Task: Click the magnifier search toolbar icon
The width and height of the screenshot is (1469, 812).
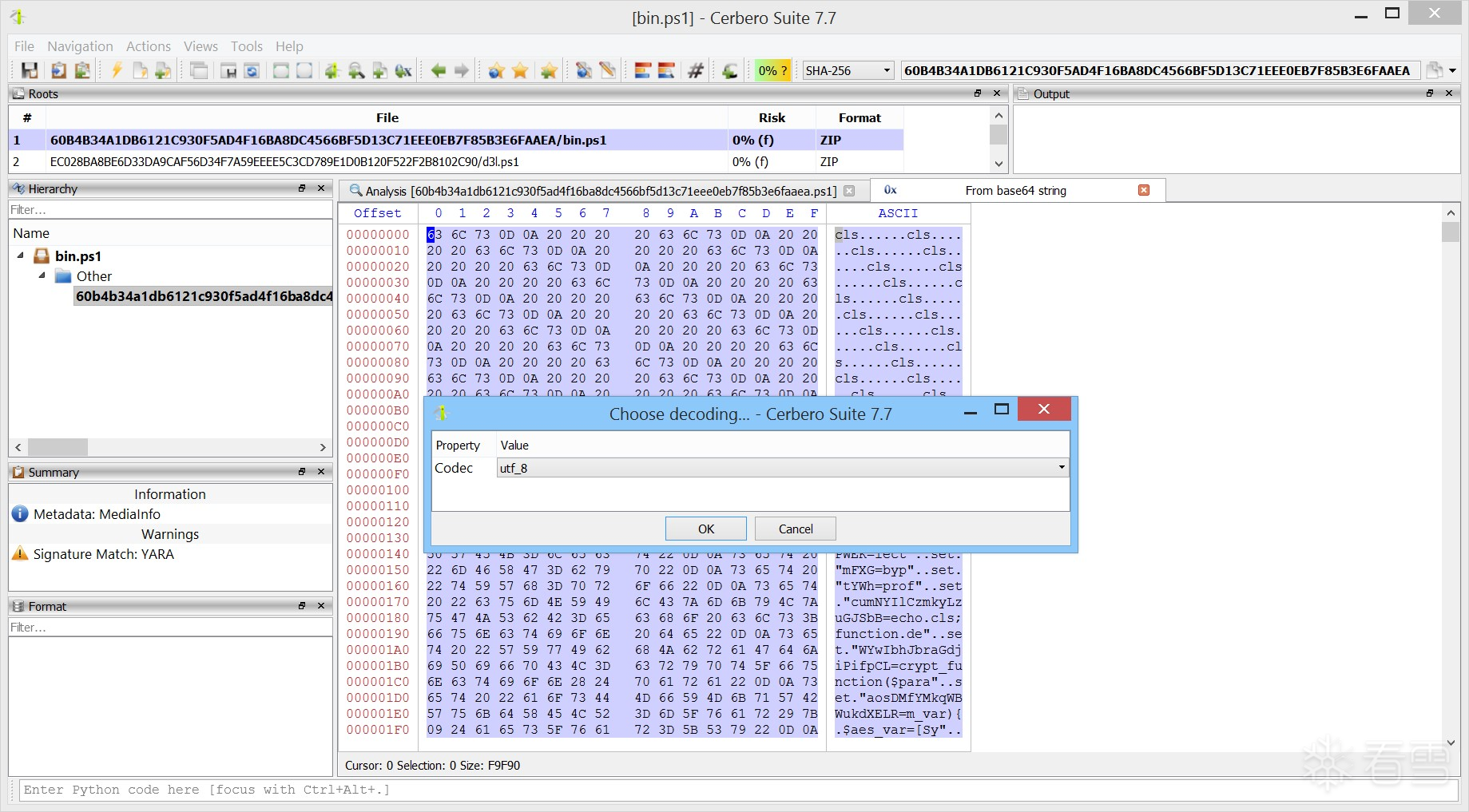Action: (356, 70)
